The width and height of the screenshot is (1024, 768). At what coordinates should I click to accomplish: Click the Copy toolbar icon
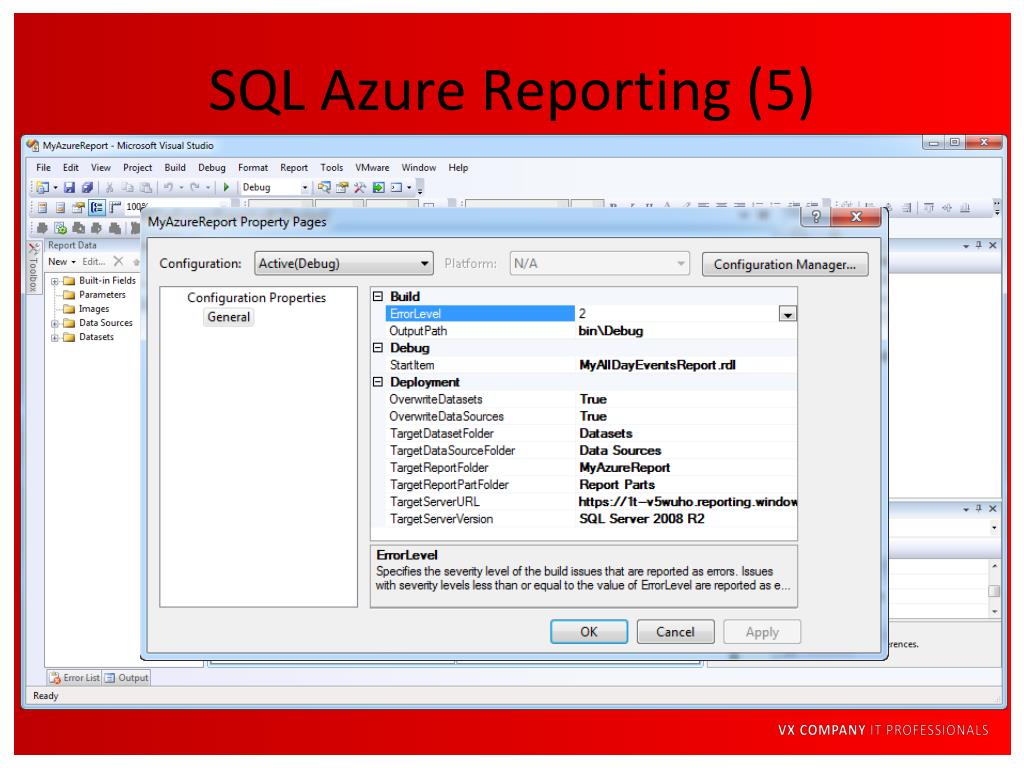128,187
